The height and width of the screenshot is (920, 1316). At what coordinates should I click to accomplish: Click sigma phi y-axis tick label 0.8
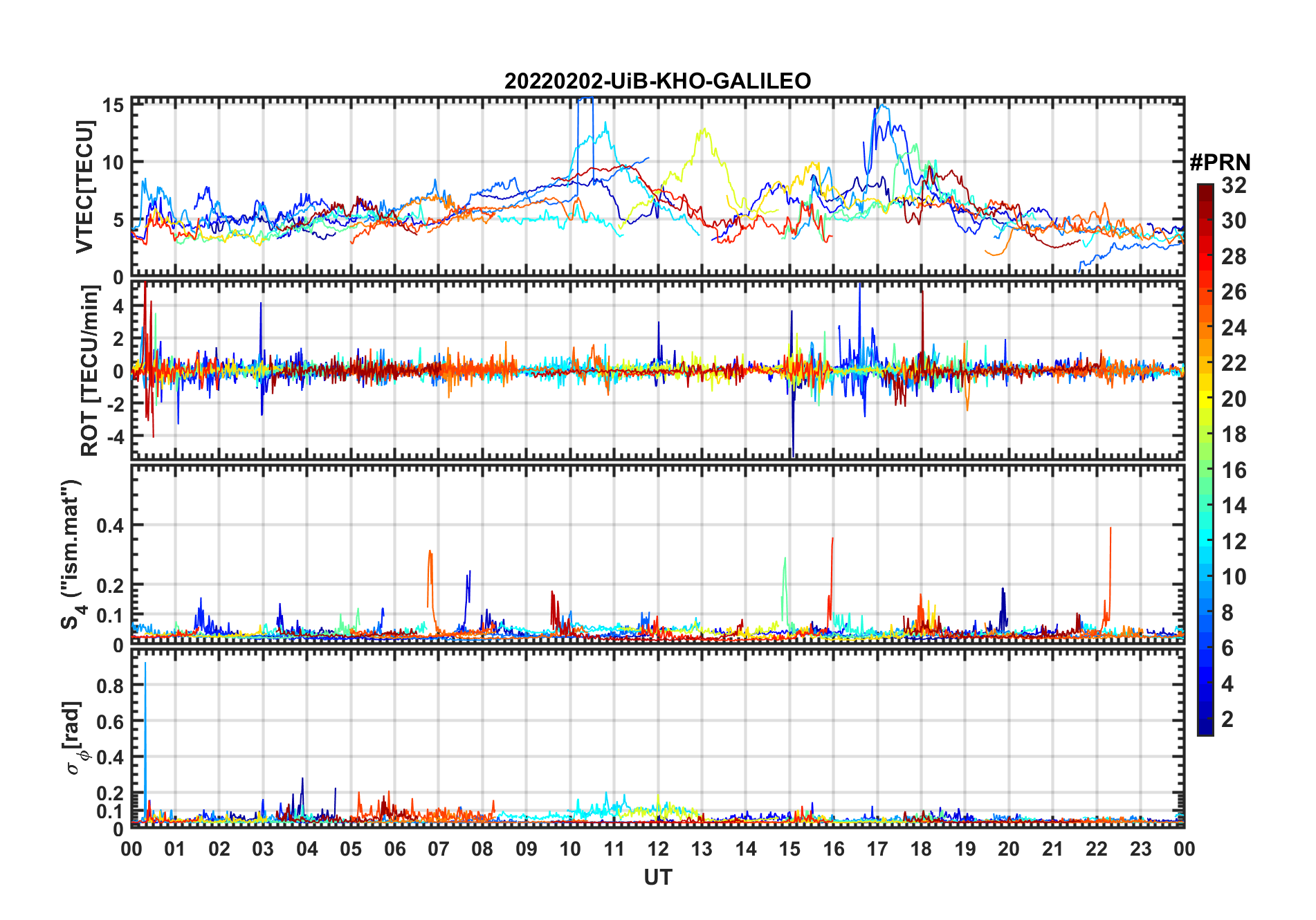tap(110, 686)
